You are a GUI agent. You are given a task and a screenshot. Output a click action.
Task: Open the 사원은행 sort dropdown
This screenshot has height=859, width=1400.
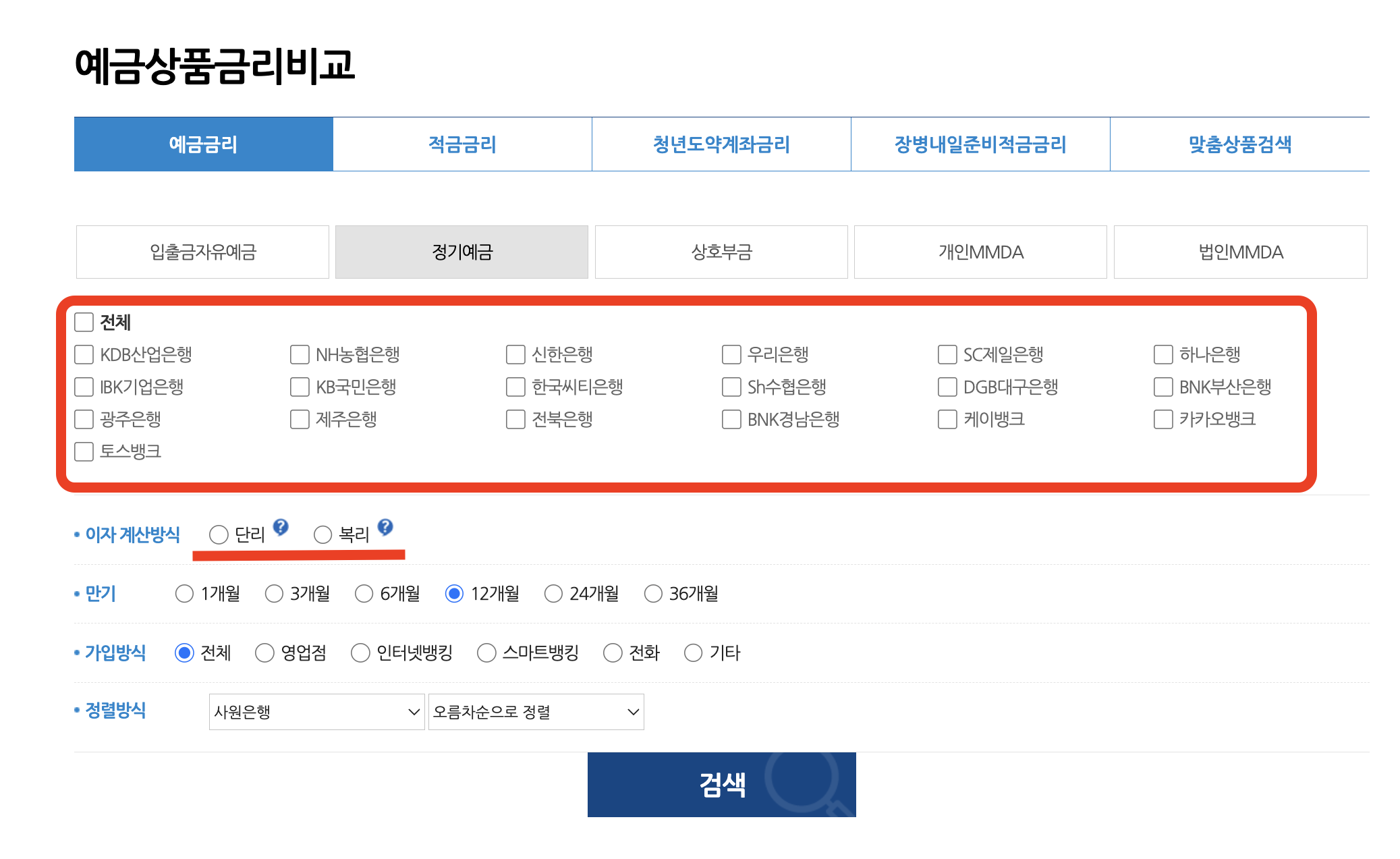(316, 711)
